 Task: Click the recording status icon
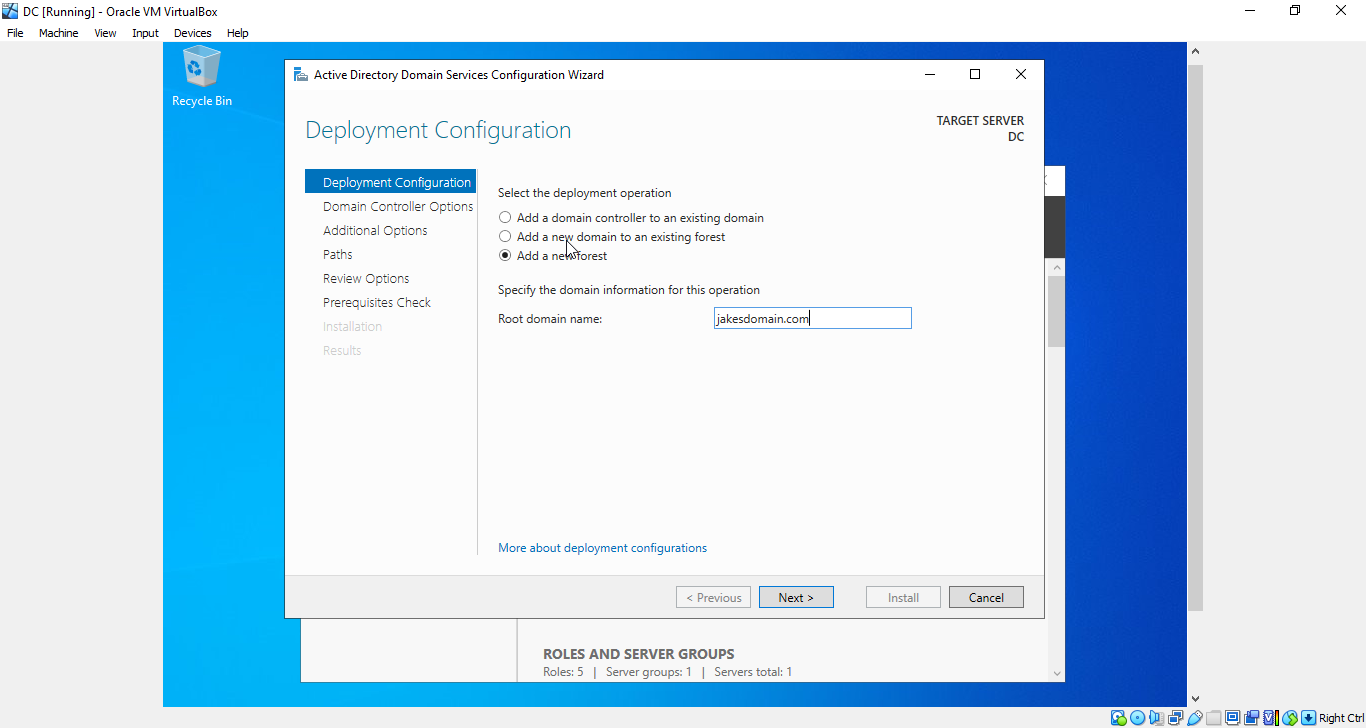(x=1249, y=717)
